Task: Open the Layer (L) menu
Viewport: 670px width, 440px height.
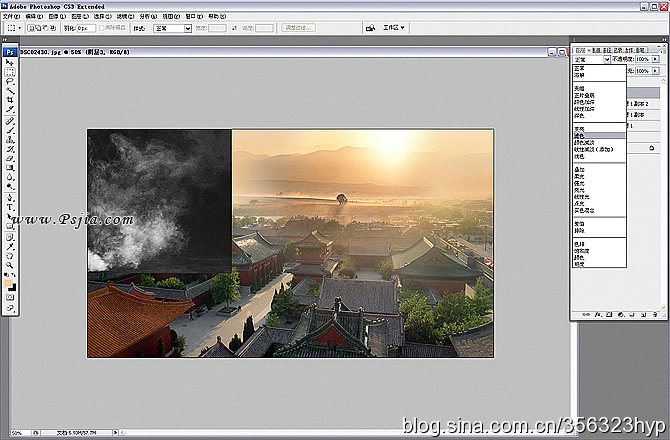Action: [80, 16]
